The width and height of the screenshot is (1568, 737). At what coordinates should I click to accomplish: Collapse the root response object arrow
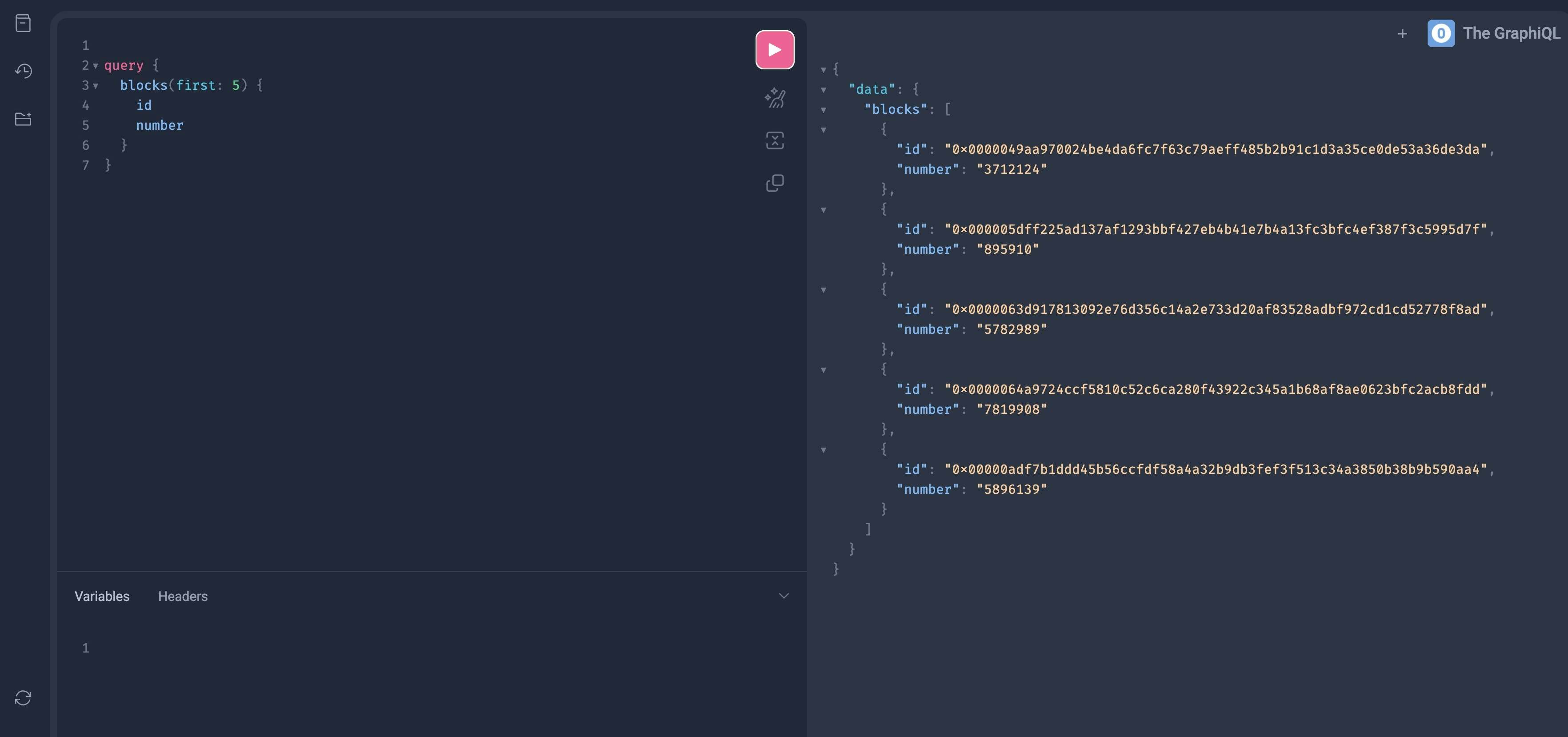tap(824, 69)
